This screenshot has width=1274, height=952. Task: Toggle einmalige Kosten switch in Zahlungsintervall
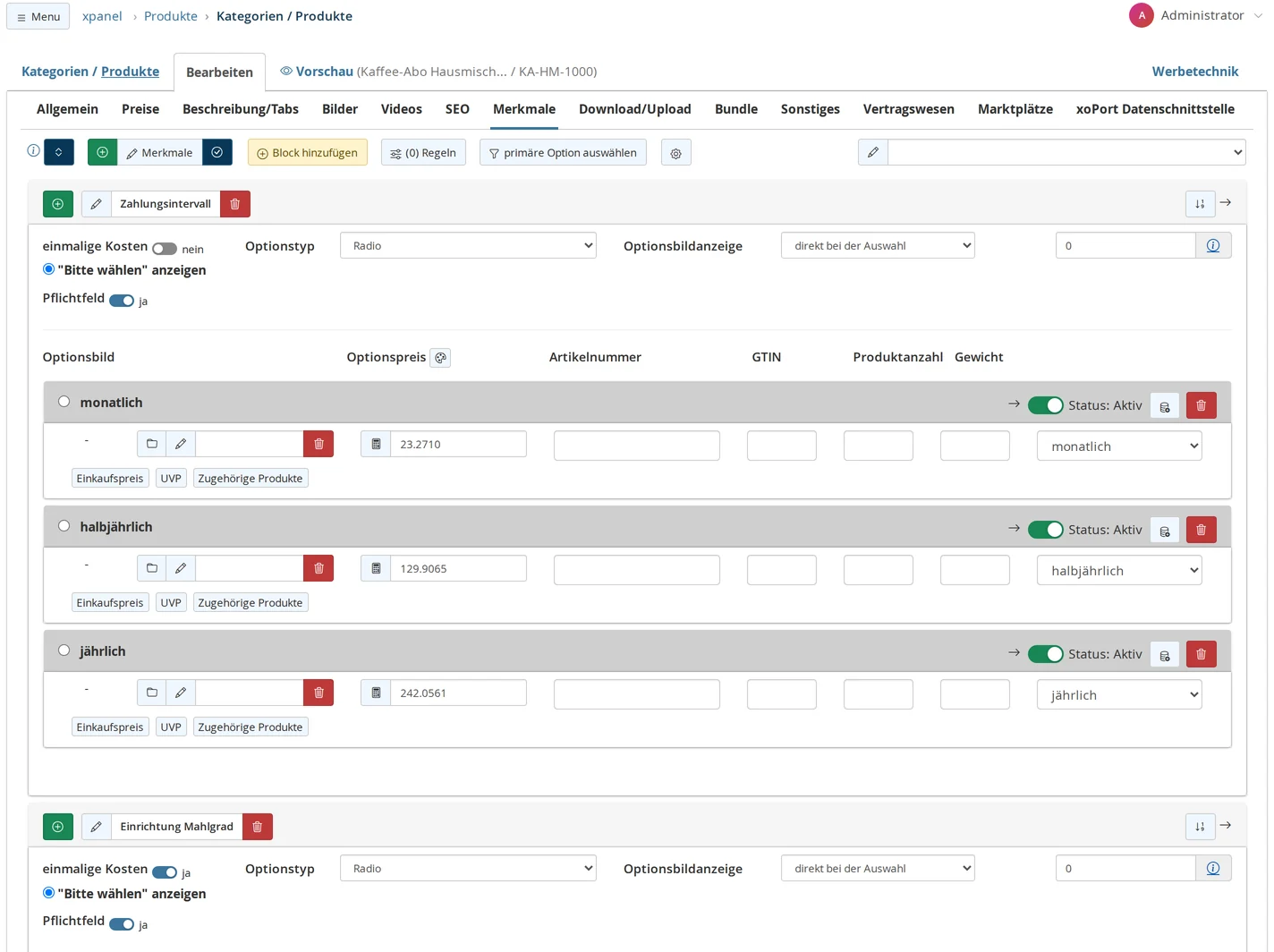165,249
